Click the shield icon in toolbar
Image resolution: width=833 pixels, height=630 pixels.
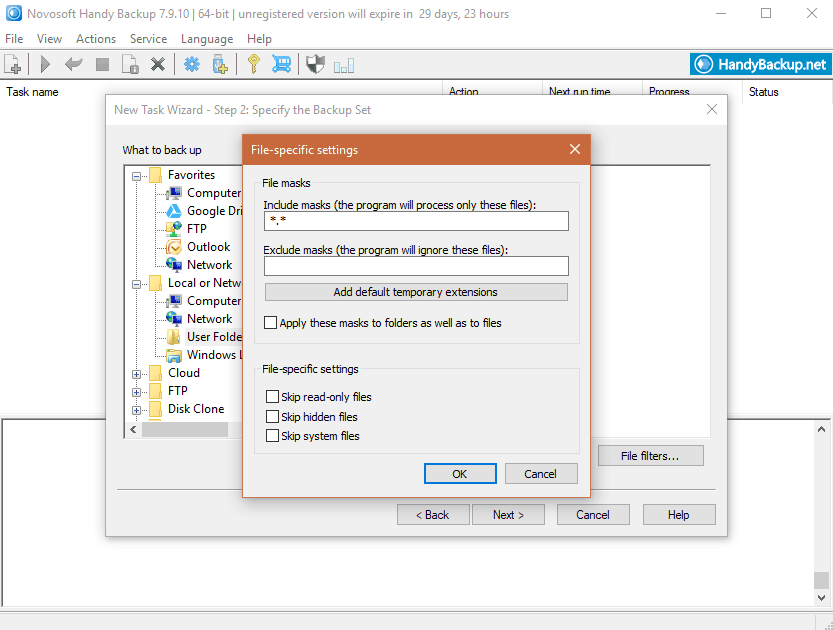[316, 65]
